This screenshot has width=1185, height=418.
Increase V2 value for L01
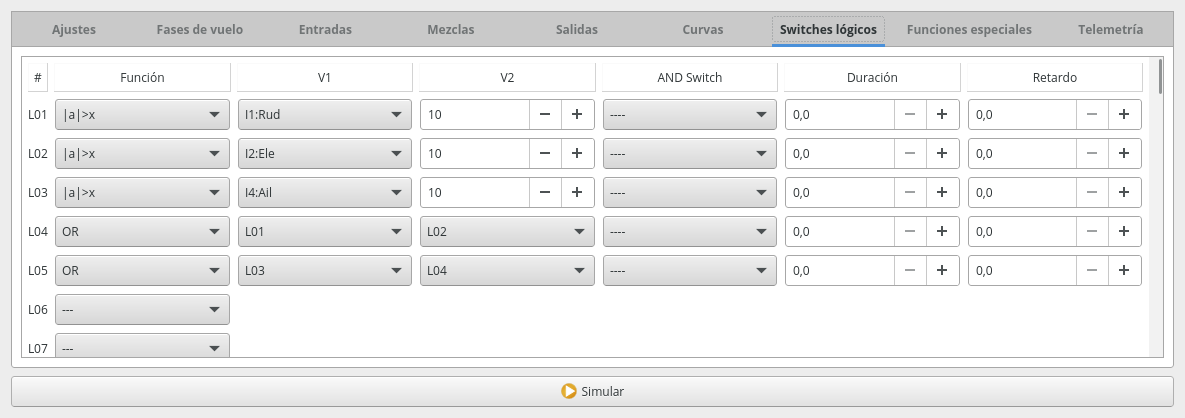pos(577,115)
